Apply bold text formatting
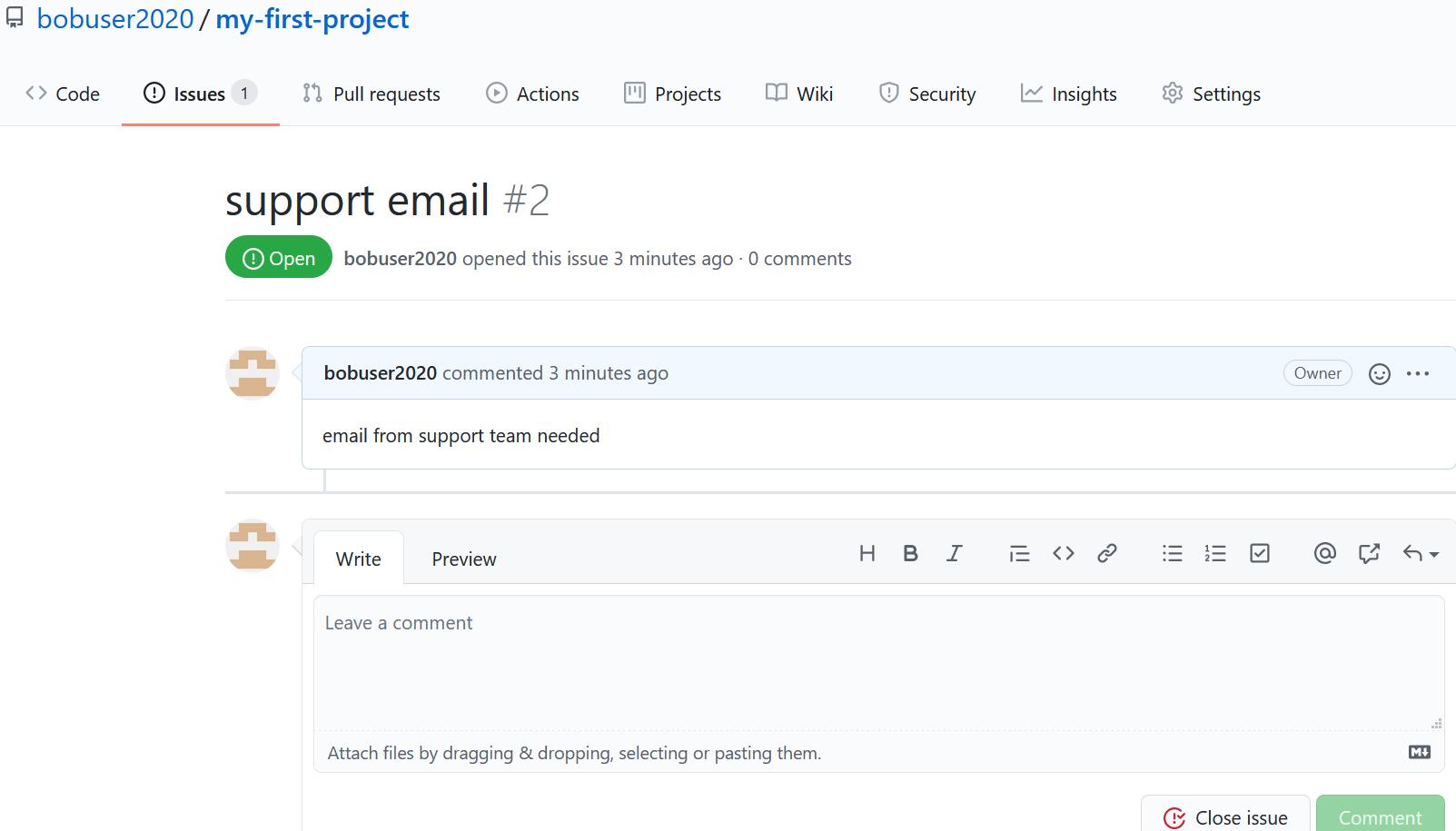 click(910, 553)
